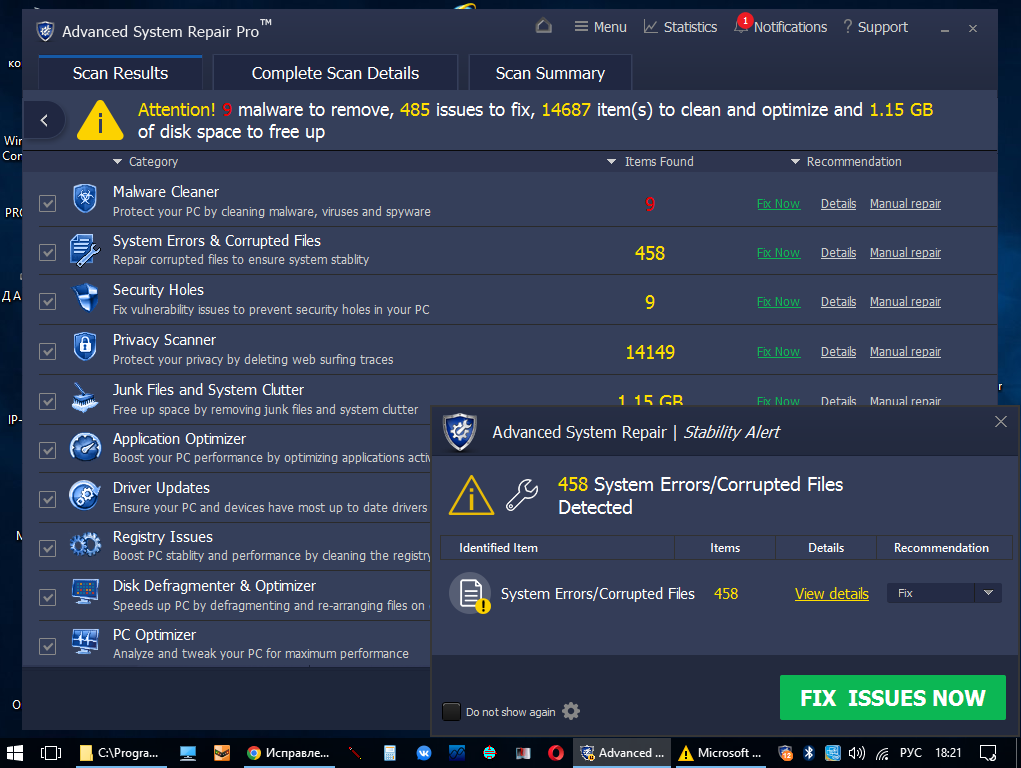Open the Windows Start menu
Screen dimensions: 1021x768
(x=14, y=753)
